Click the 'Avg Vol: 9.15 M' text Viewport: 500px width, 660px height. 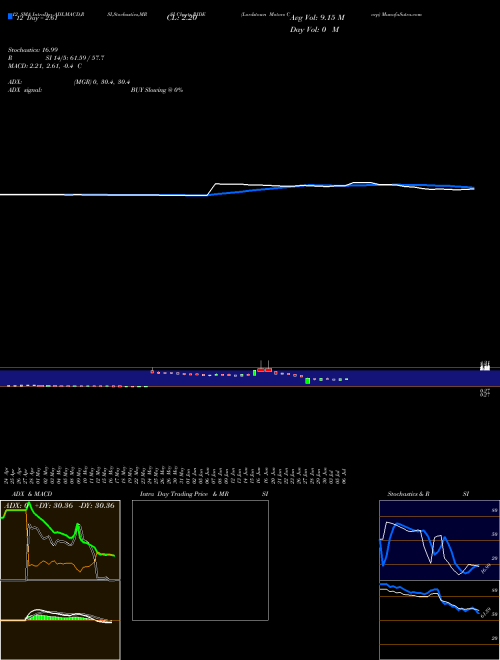click(x=317, y=18)
